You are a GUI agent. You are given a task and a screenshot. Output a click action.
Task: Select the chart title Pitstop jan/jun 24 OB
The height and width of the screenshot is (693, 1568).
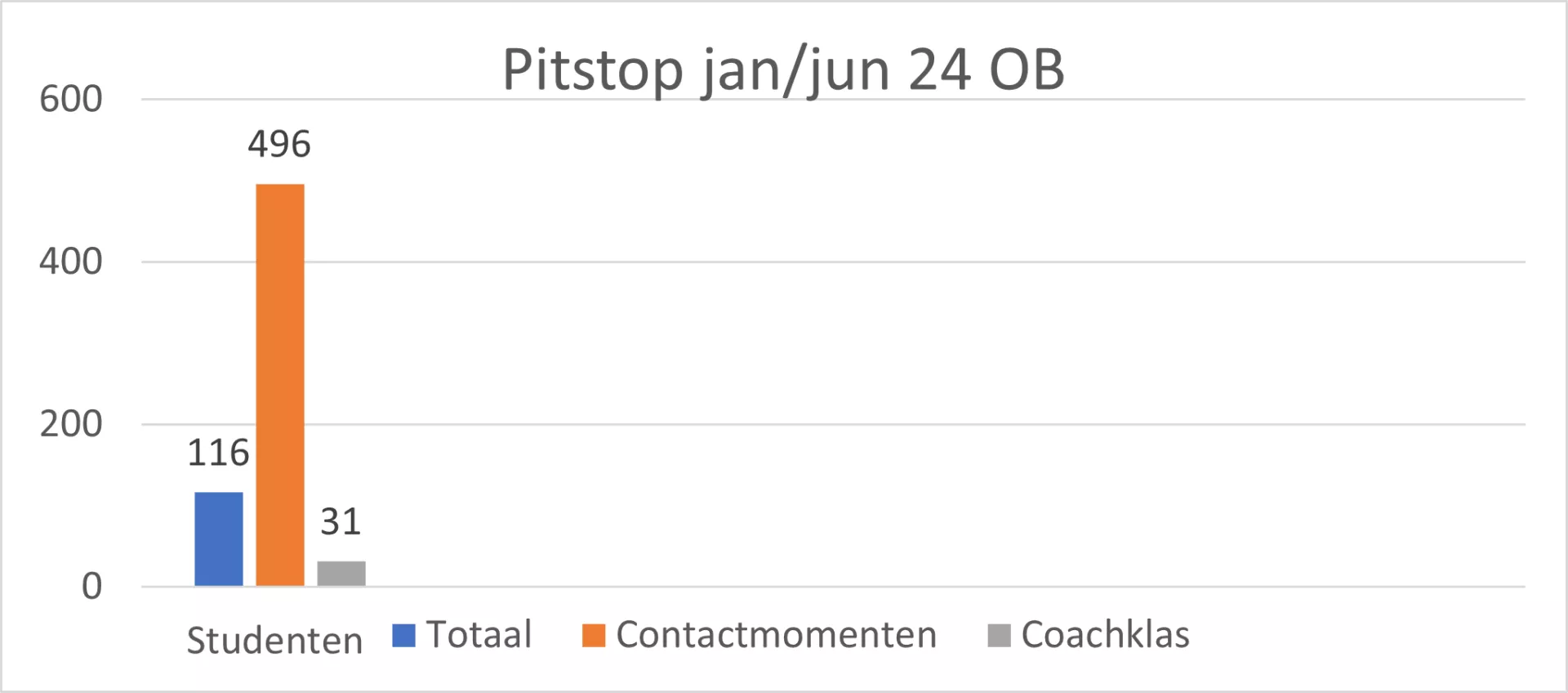783,70
